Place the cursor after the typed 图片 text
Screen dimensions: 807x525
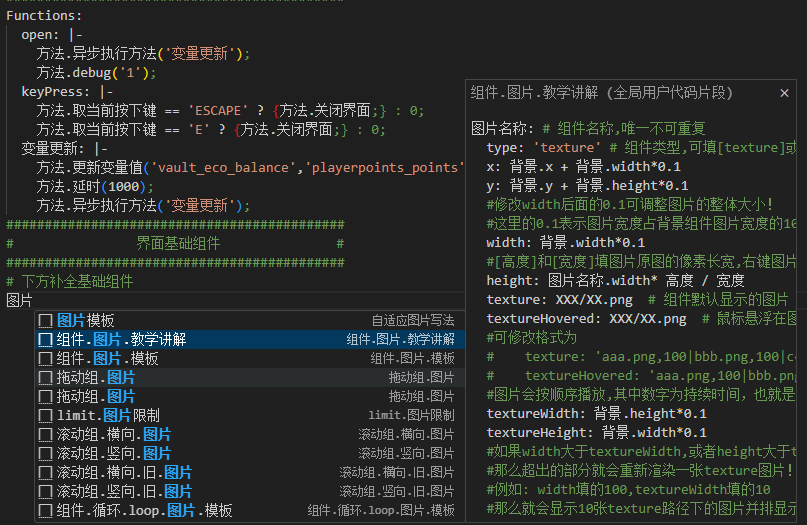(x=33, y=301)
